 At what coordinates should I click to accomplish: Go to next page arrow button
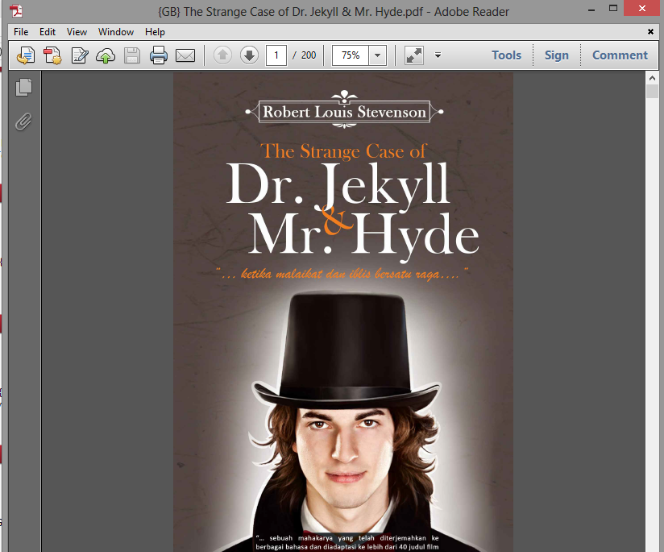[x=249, y=55]
